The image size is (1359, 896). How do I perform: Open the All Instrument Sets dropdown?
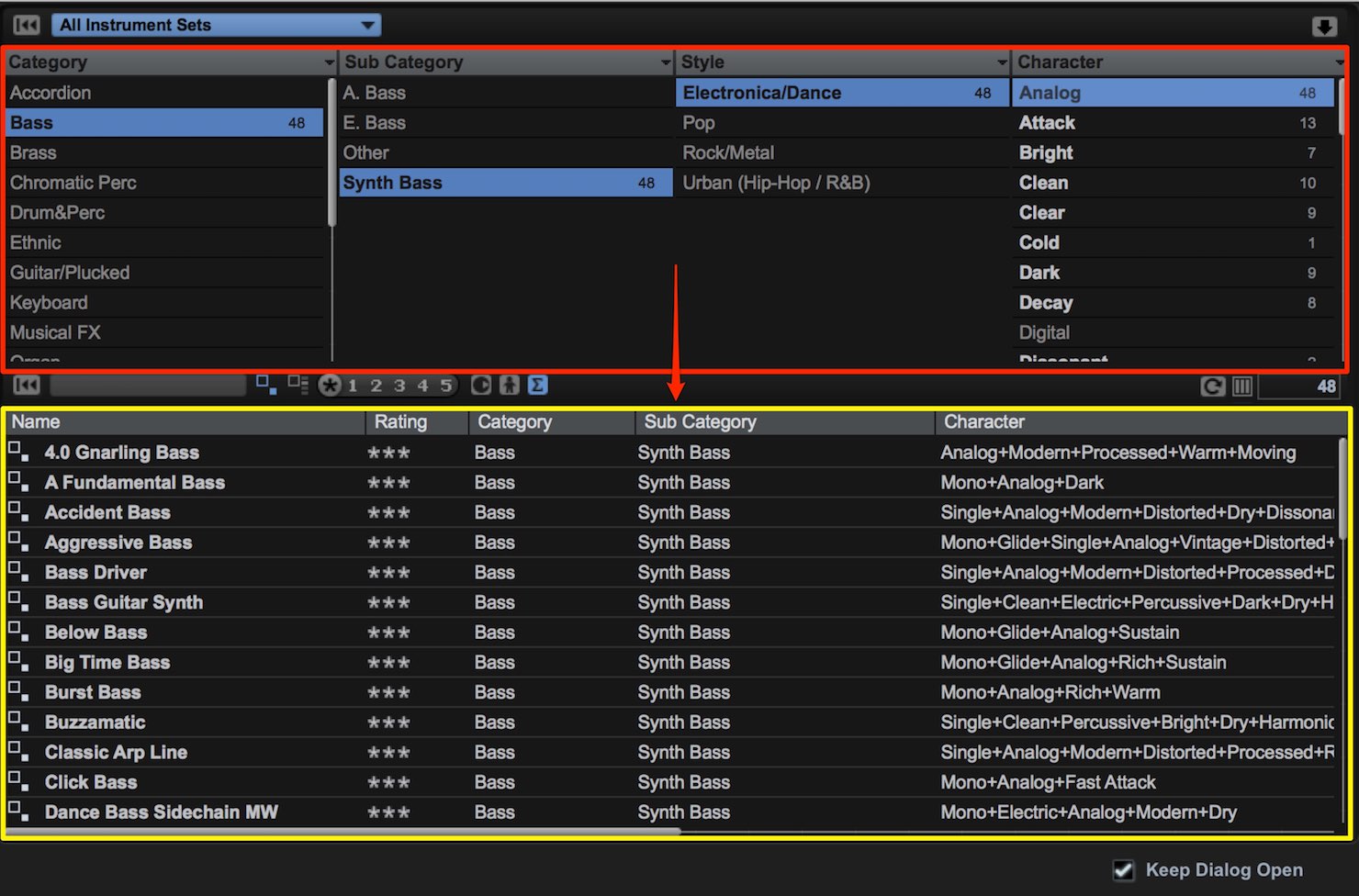click(216, 25)
